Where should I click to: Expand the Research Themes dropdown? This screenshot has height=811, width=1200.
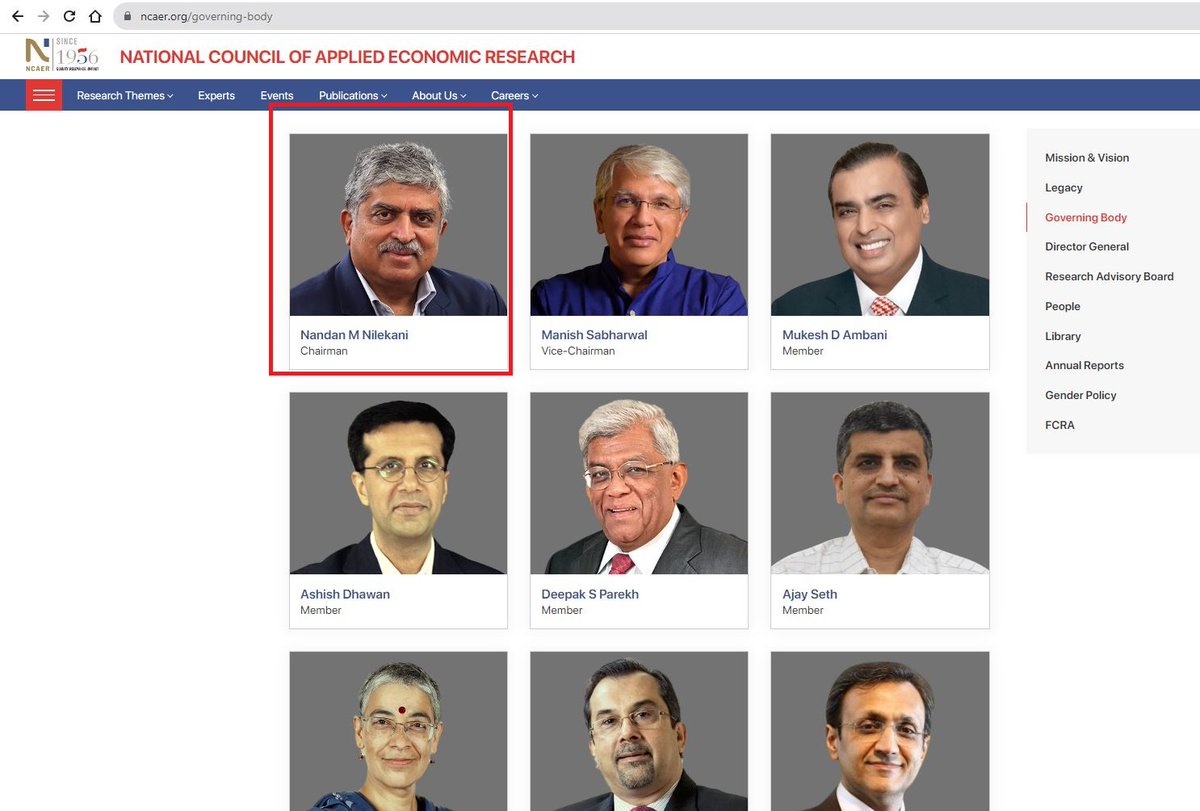pyautogui.click(x=125, y=95)
